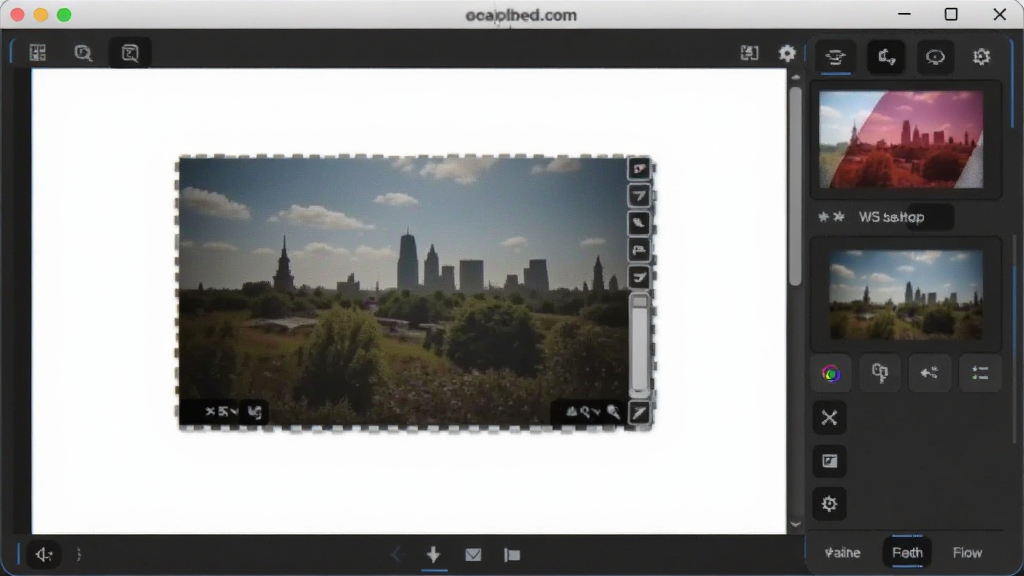Select the untinted skyline thumbnail in right panel
Screen dimensions: 1024x576
(906, 295)
